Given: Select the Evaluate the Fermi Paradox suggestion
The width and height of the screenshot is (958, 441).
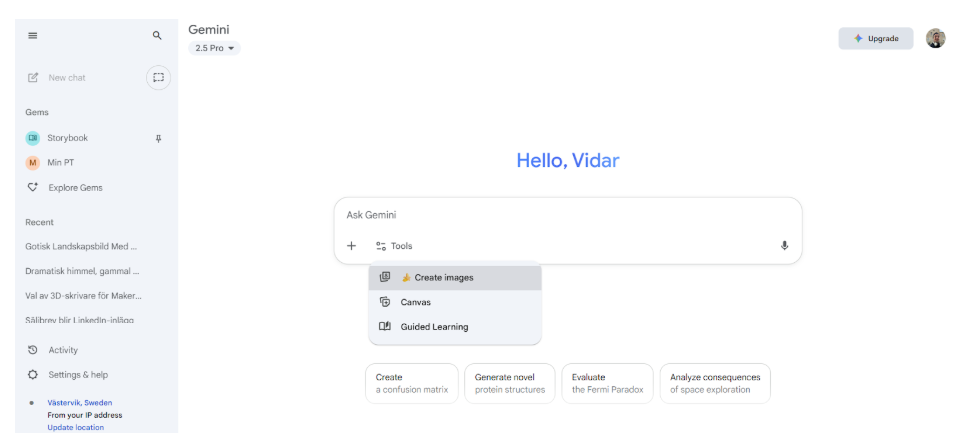Looking at the screenshot, I should pyautogui.click(x=607, y=383).
